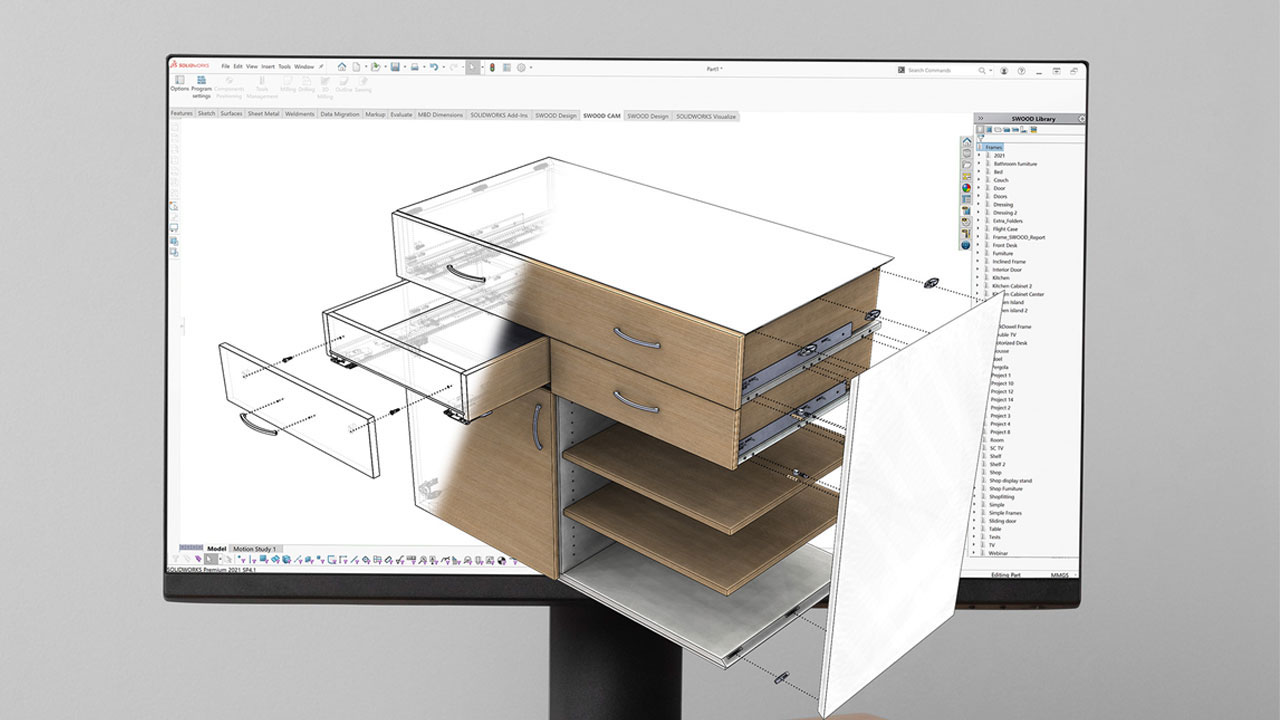Click the filter funnel icon in SWOOD Library

[x=981, y=138]
